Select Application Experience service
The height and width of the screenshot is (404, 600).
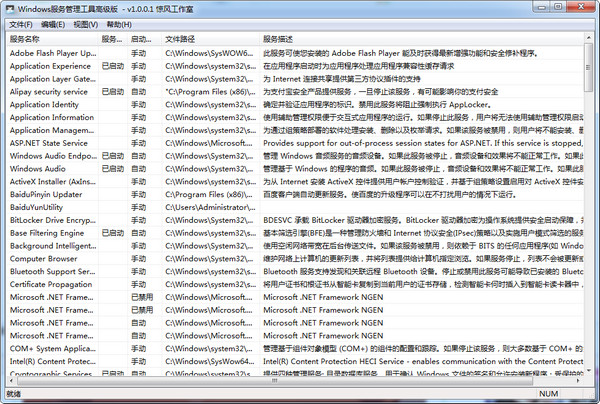pos(50,66)
